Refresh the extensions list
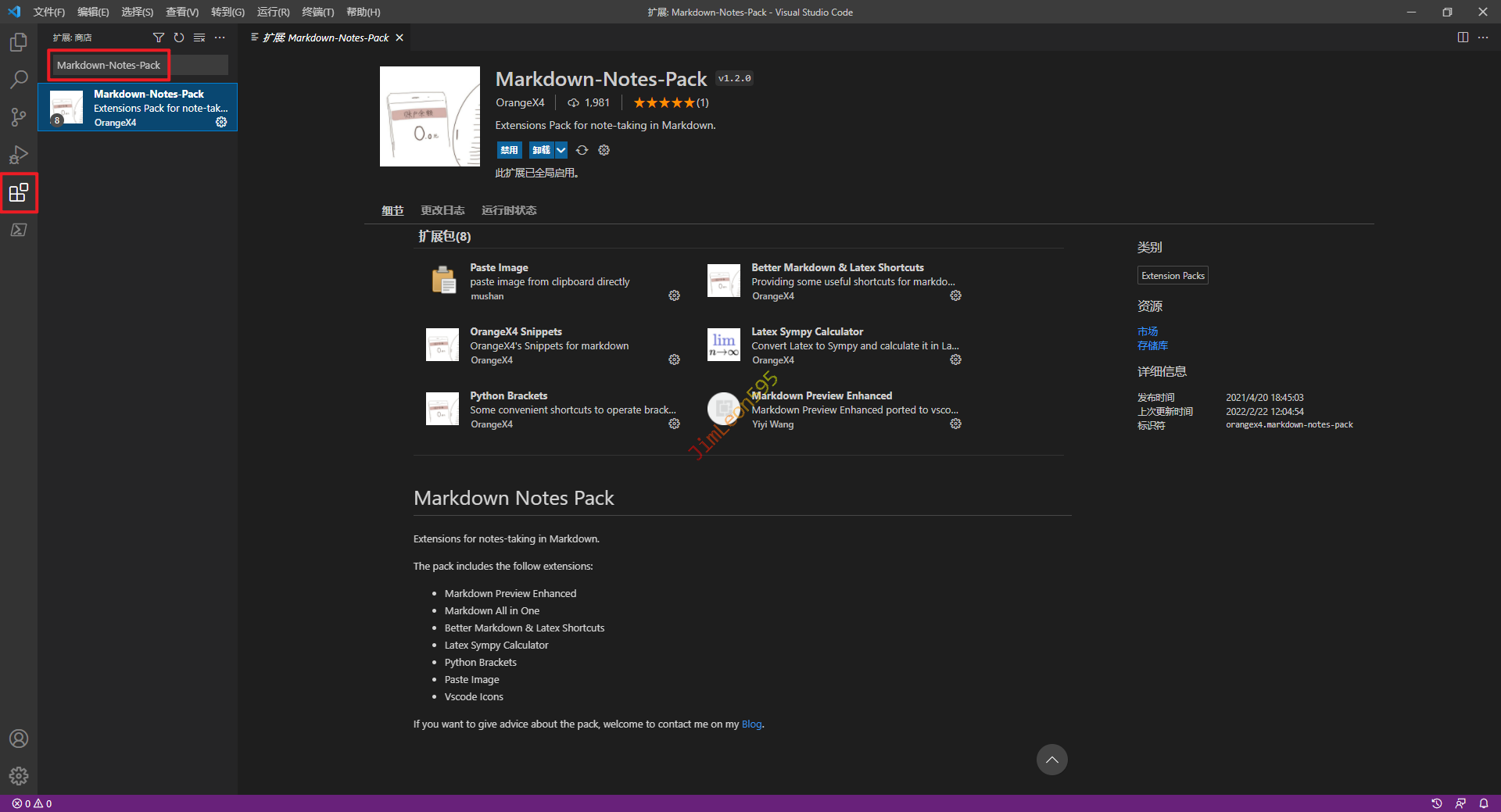 click(x=179, y=38)
